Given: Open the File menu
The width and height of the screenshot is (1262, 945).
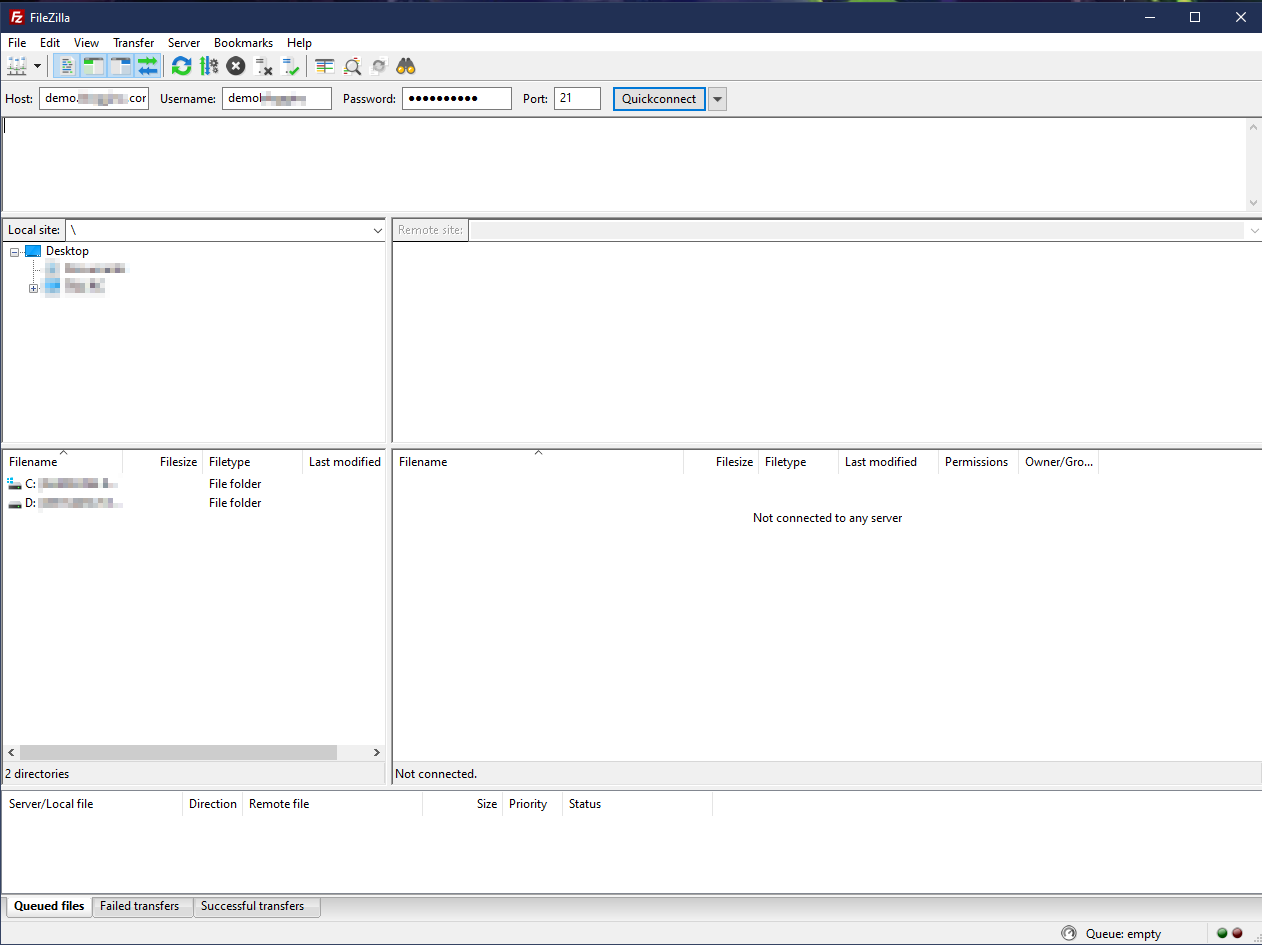Looking at the screenshot, I should [x=17, y=43].
